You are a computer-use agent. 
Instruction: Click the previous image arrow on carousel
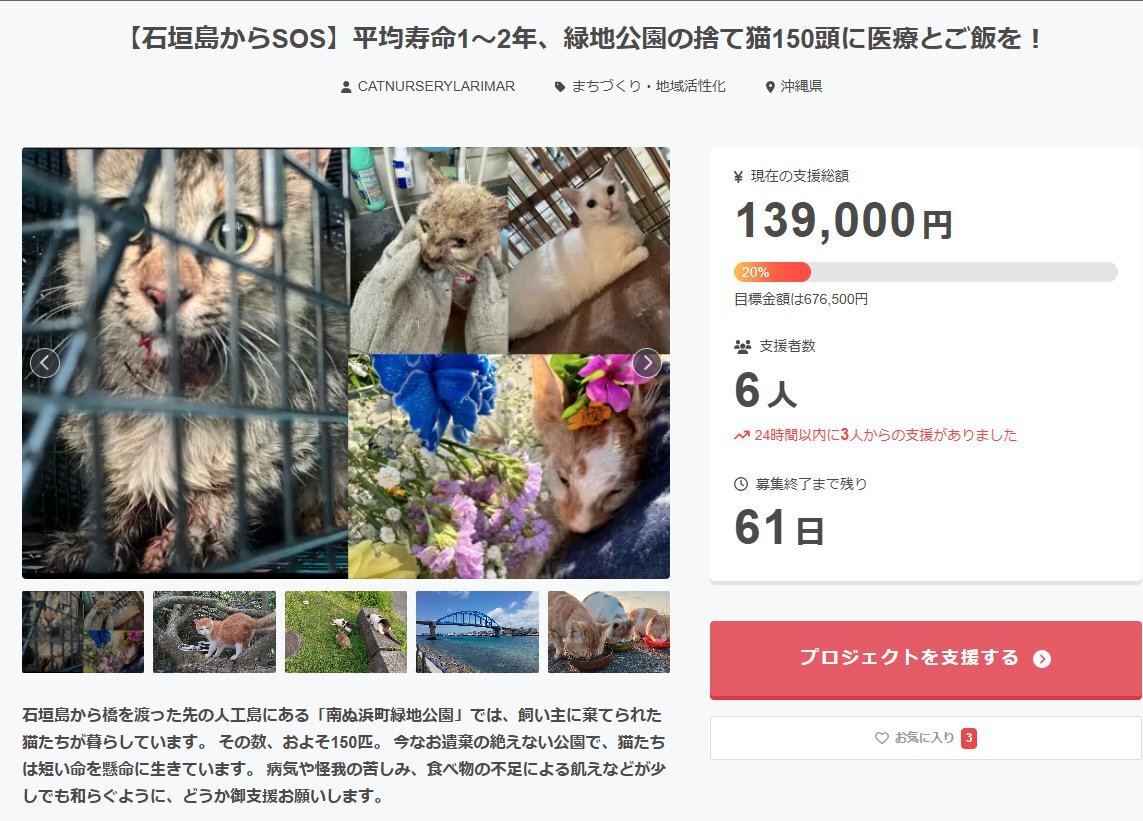tap(45, 362)
